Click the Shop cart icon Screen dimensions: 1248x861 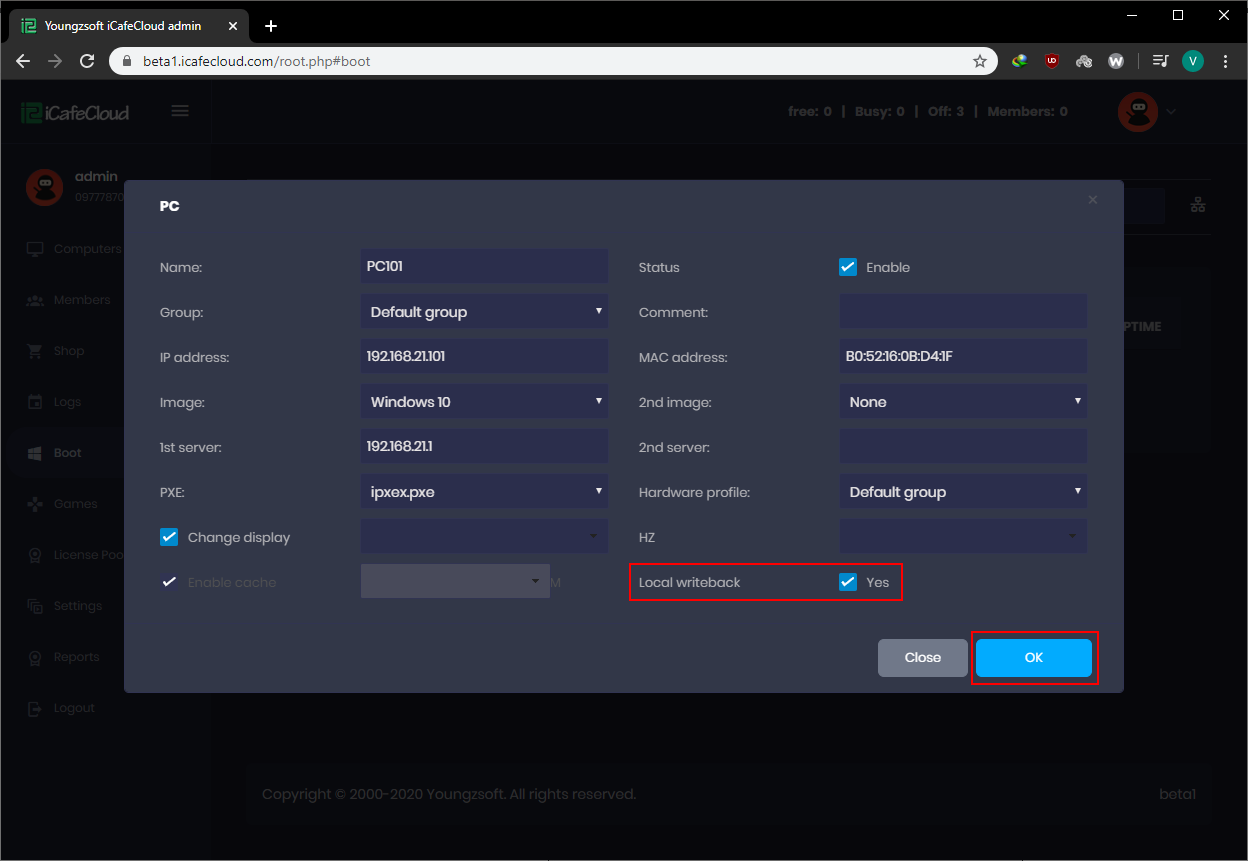click(x=35, y=350)
